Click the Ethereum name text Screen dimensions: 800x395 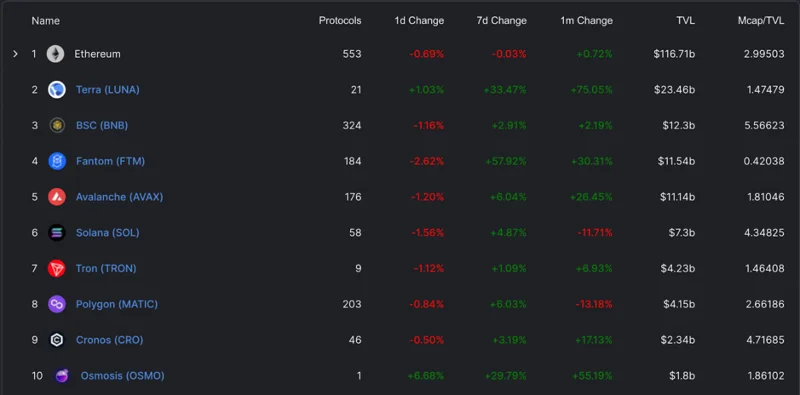pyautogui.click(x=97, y=54)
